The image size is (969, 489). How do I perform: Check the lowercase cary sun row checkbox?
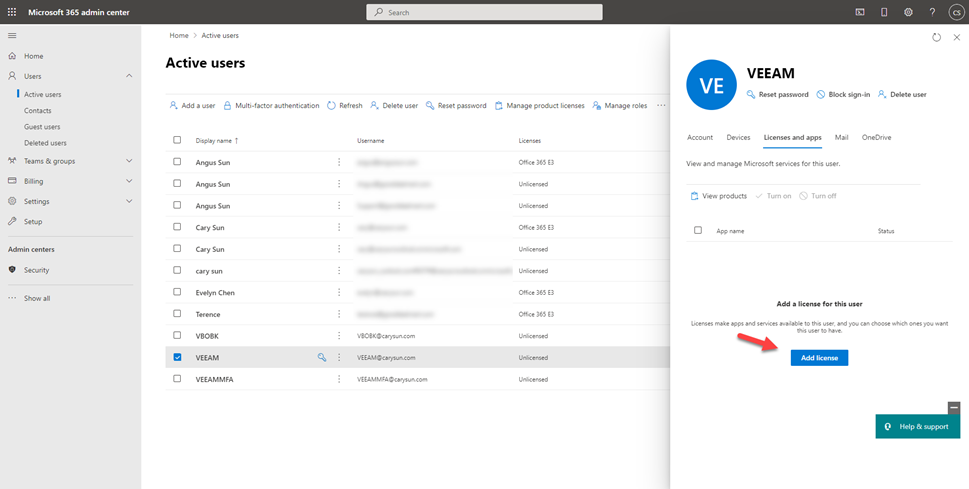click(x=177, y=270)
